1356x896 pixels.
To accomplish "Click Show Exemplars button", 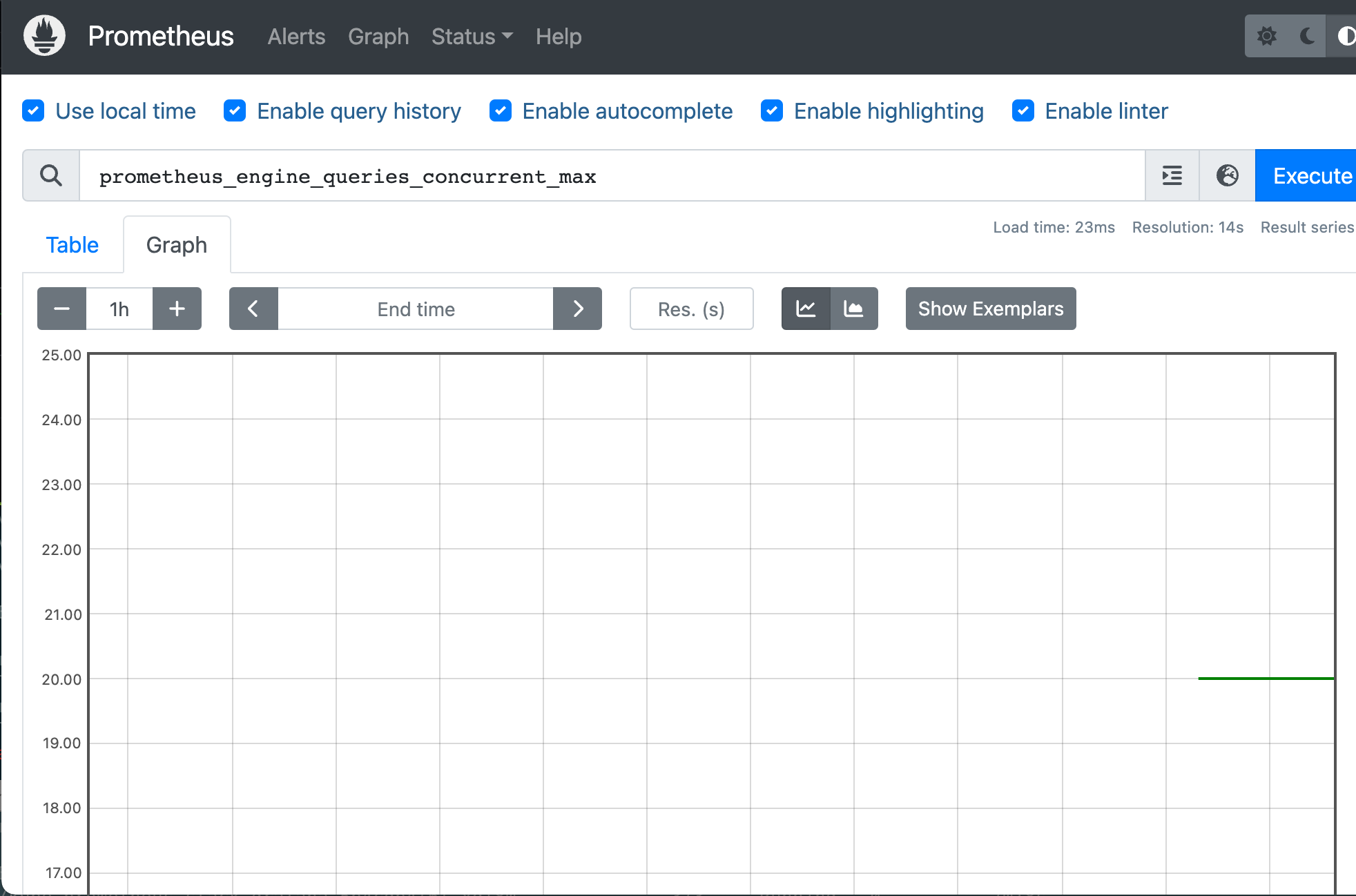I will pos(990,309).
